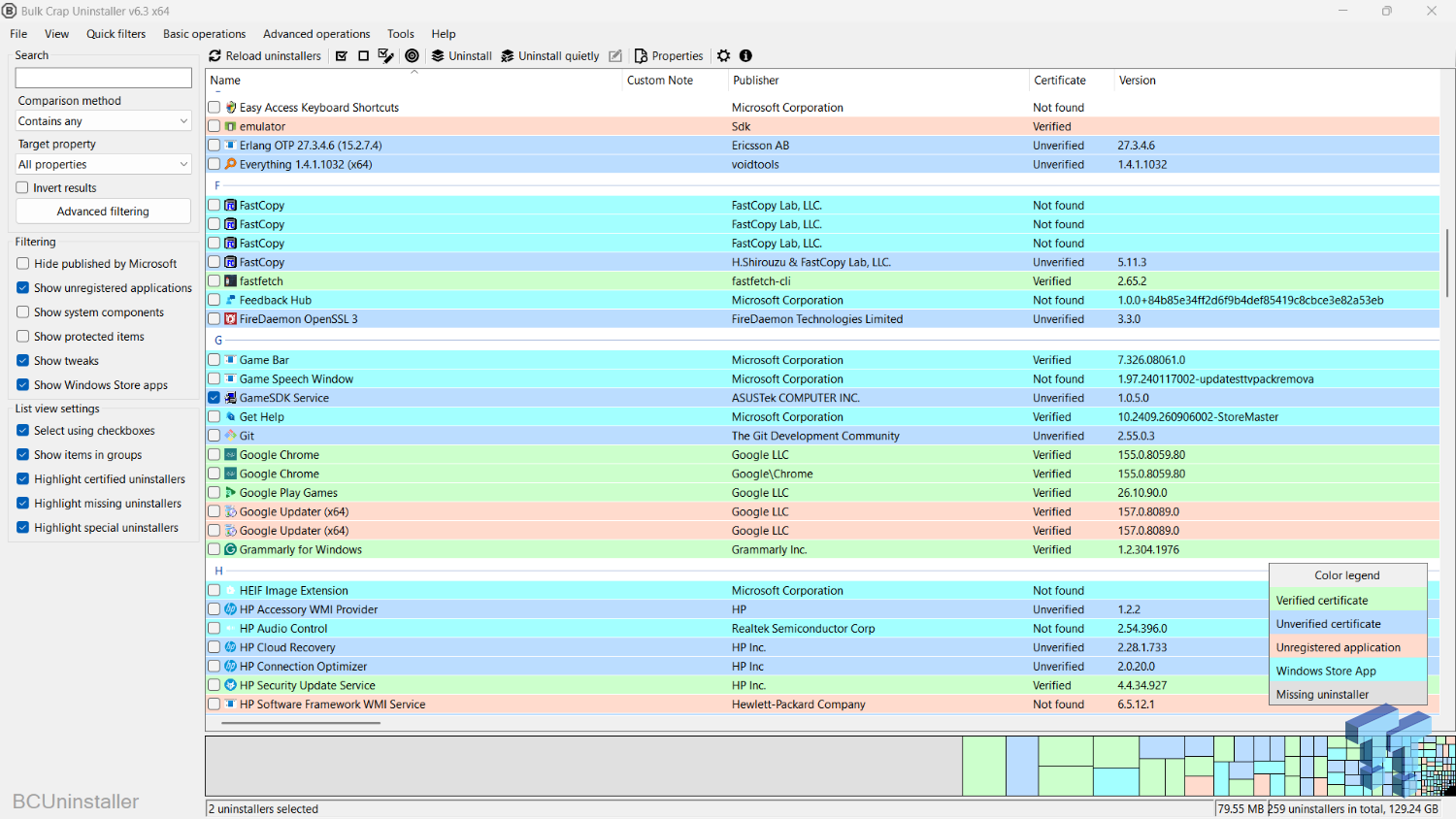Toggle Show Windows Store apps checkbox
1456x819 pixels.
(x=22, y=385)
